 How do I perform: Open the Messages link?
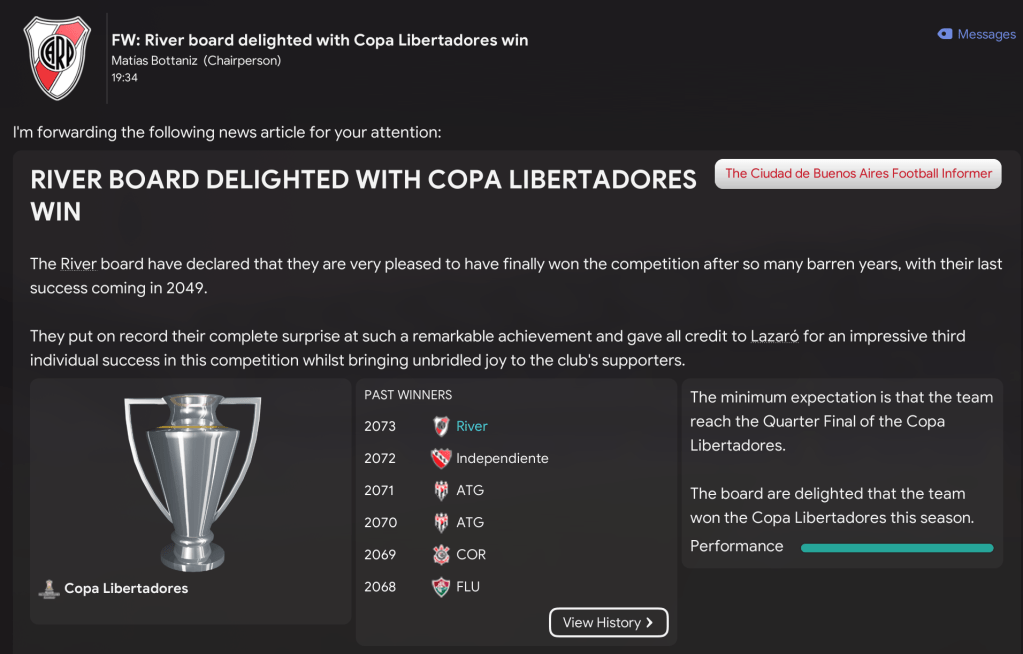(986, 34)
